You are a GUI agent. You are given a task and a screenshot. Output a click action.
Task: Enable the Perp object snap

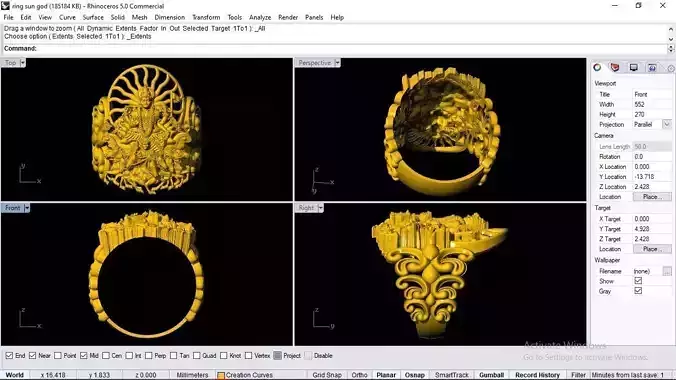click(x=148, y=355)
